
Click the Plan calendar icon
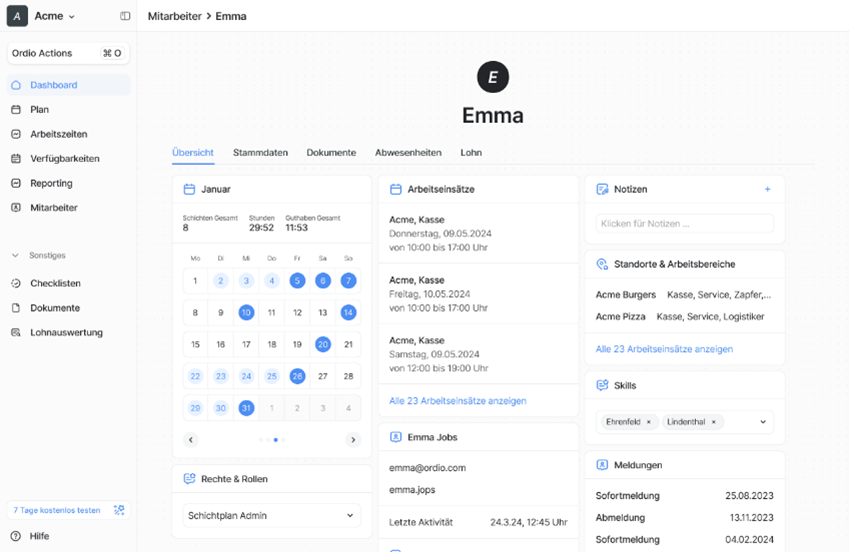coord(16,110)
